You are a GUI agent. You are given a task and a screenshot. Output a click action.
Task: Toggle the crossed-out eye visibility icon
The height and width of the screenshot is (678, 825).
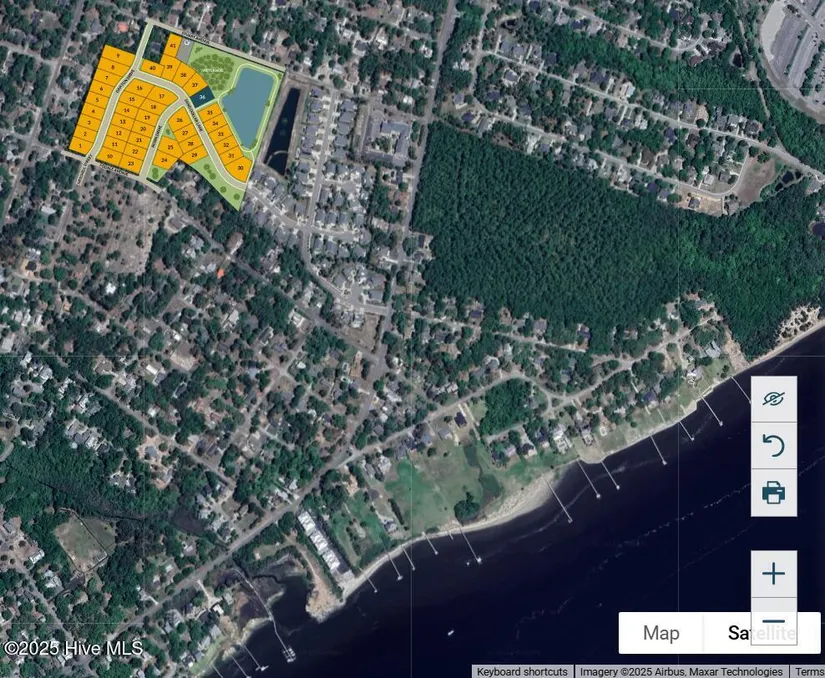pyautogui.click(x=773, y=399)
